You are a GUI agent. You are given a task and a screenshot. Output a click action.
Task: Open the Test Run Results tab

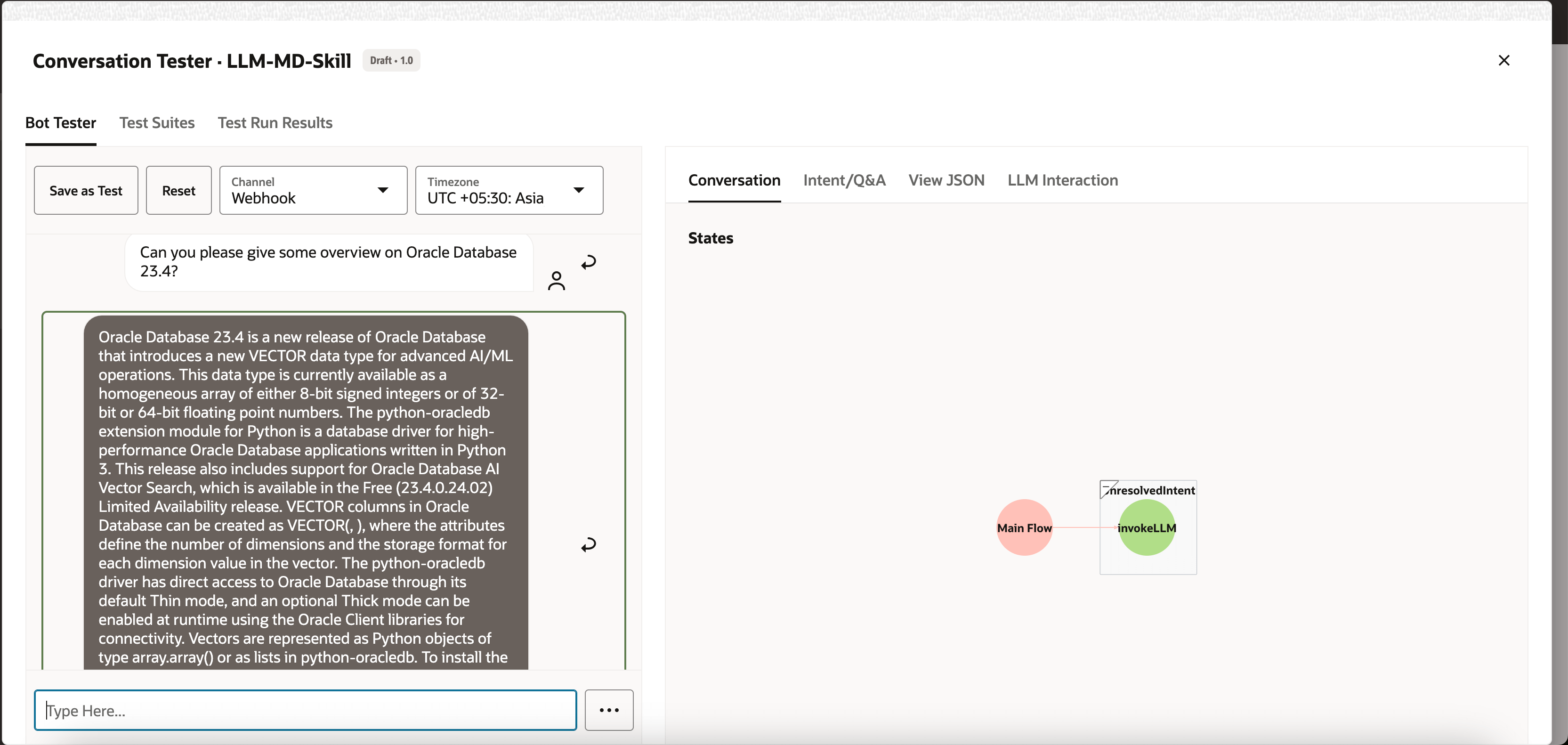pos(275,123)
